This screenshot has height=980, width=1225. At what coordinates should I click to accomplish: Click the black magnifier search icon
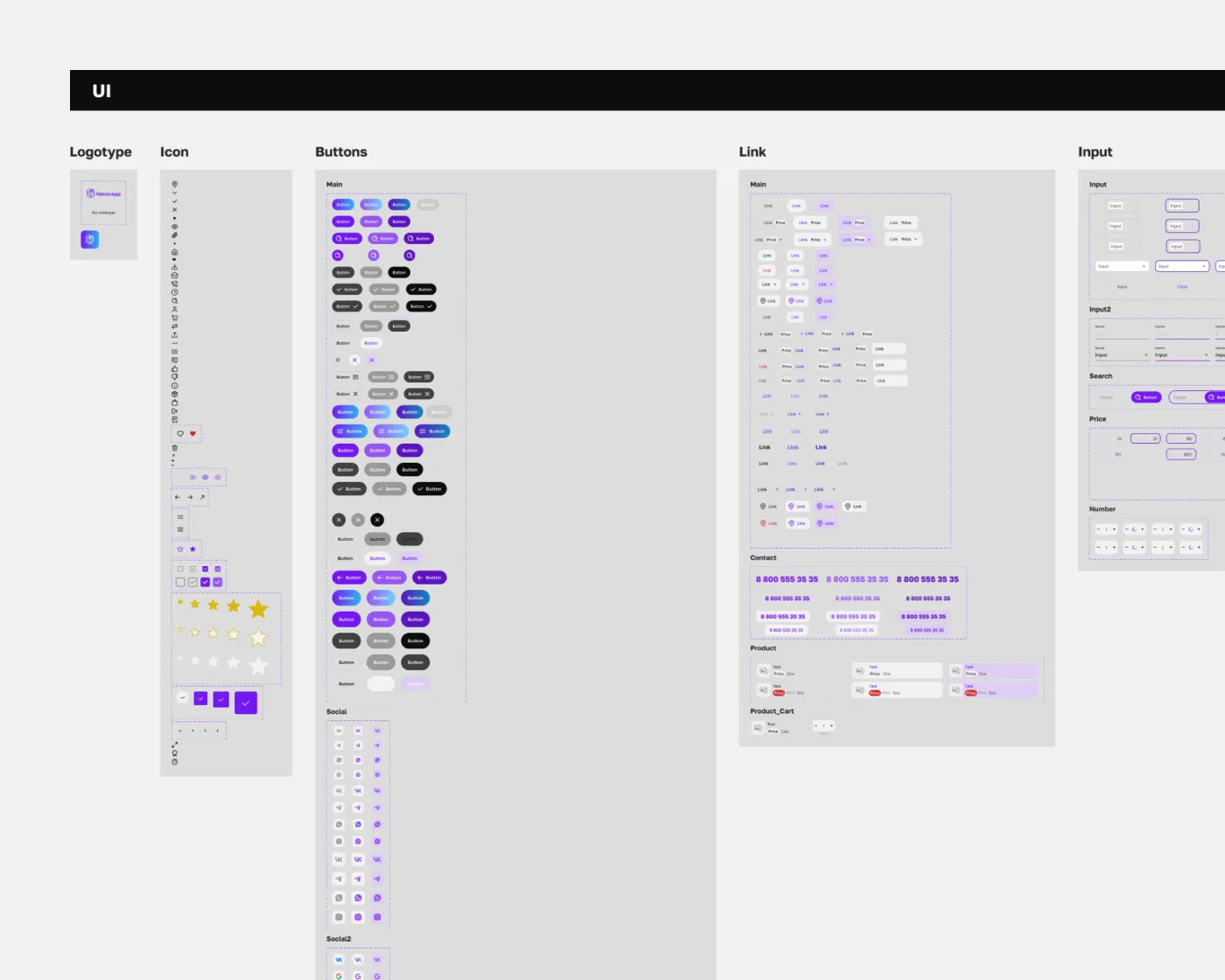175,300
